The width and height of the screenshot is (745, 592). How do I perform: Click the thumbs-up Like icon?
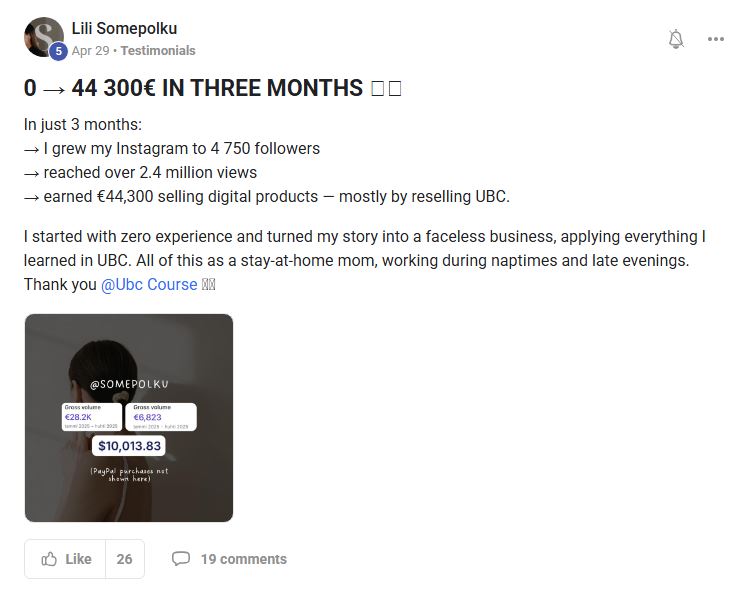tap(49, 559)
